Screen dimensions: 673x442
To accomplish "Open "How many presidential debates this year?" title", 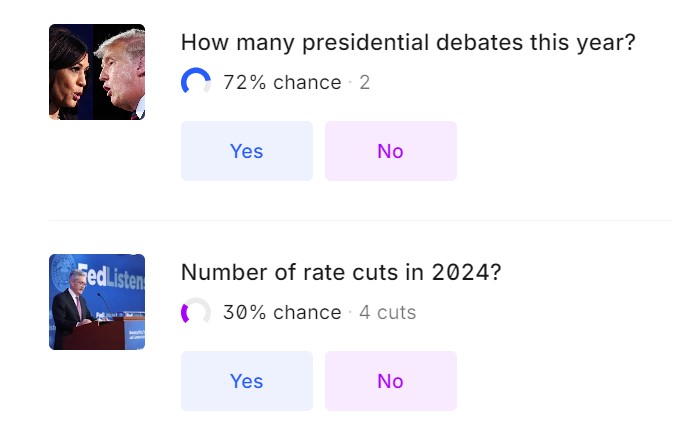I will point(408,43).
